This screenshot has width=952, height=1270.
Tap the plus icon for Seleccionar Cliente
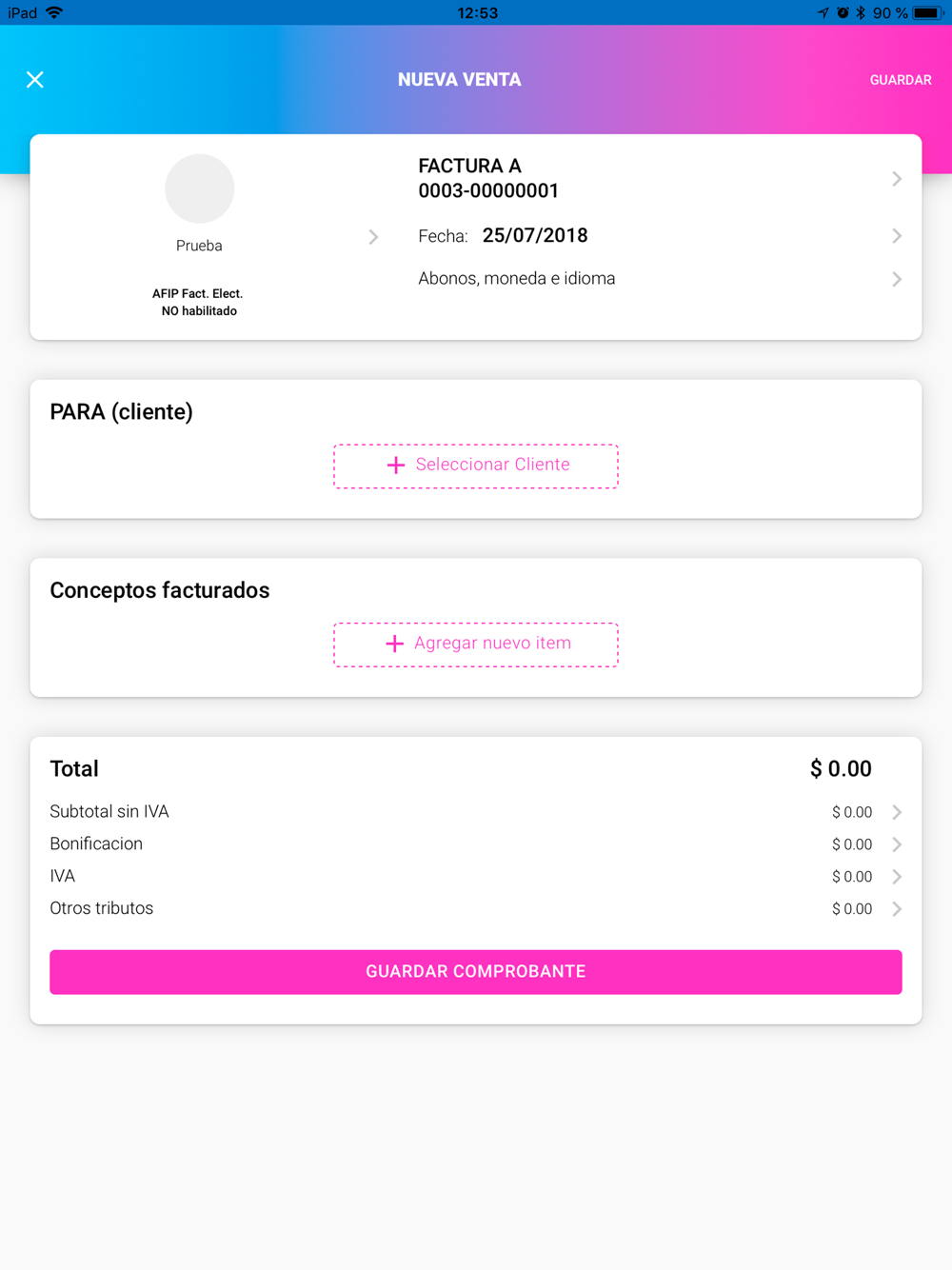tap(396, 466)
